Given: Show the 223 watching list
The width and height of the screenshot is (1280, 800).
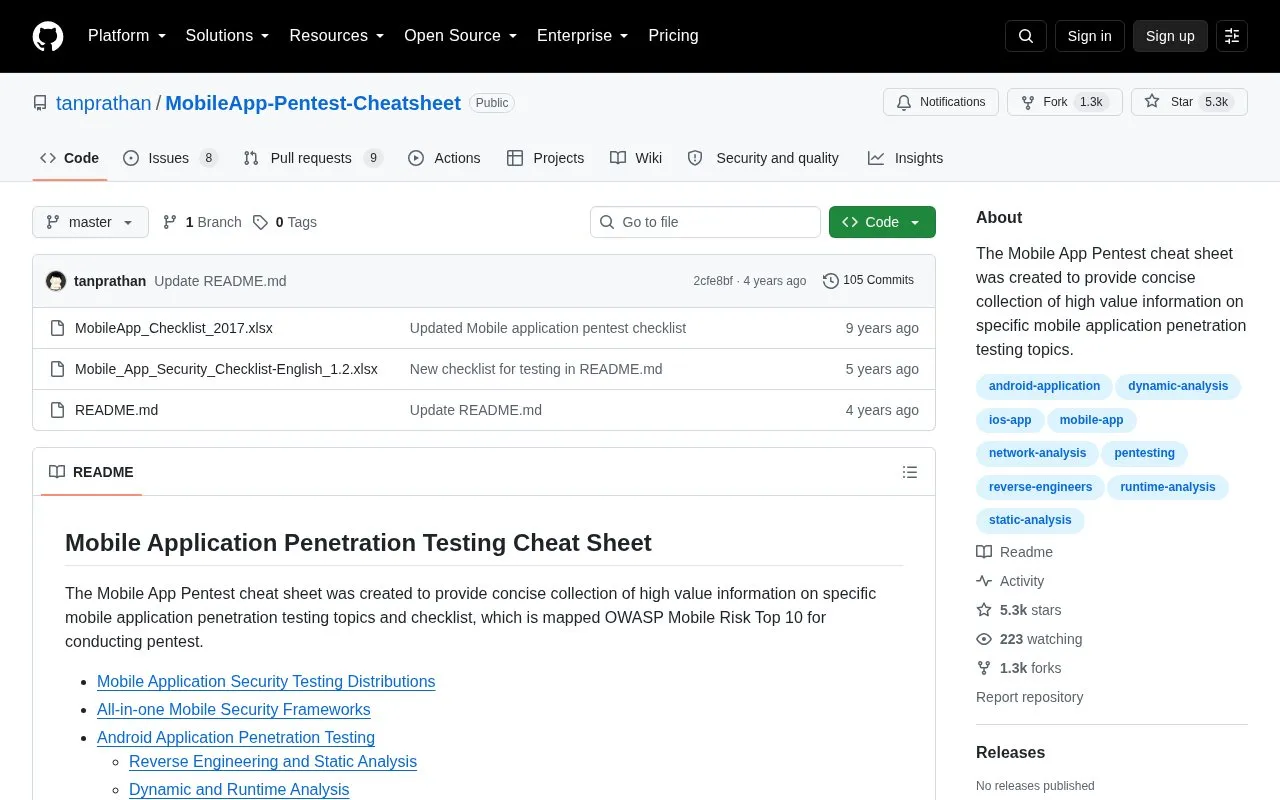Looking at the screenshot, I should [x=1029, y=639].
